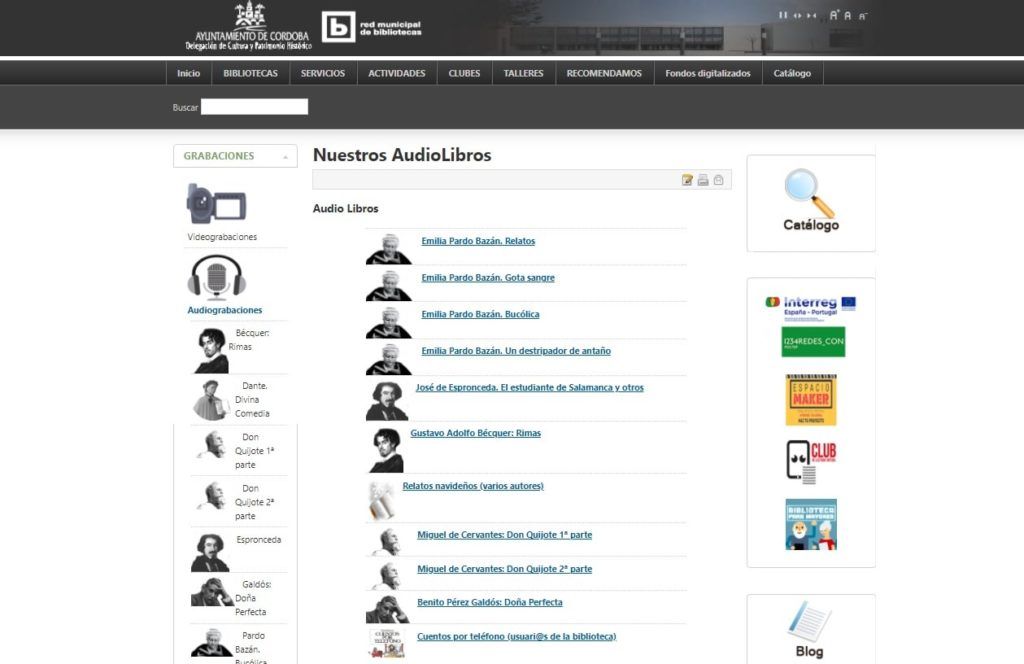Open Galdós: Doña Perfecta sidebar item
The image size is (1024, 664).
click(253, 598)
